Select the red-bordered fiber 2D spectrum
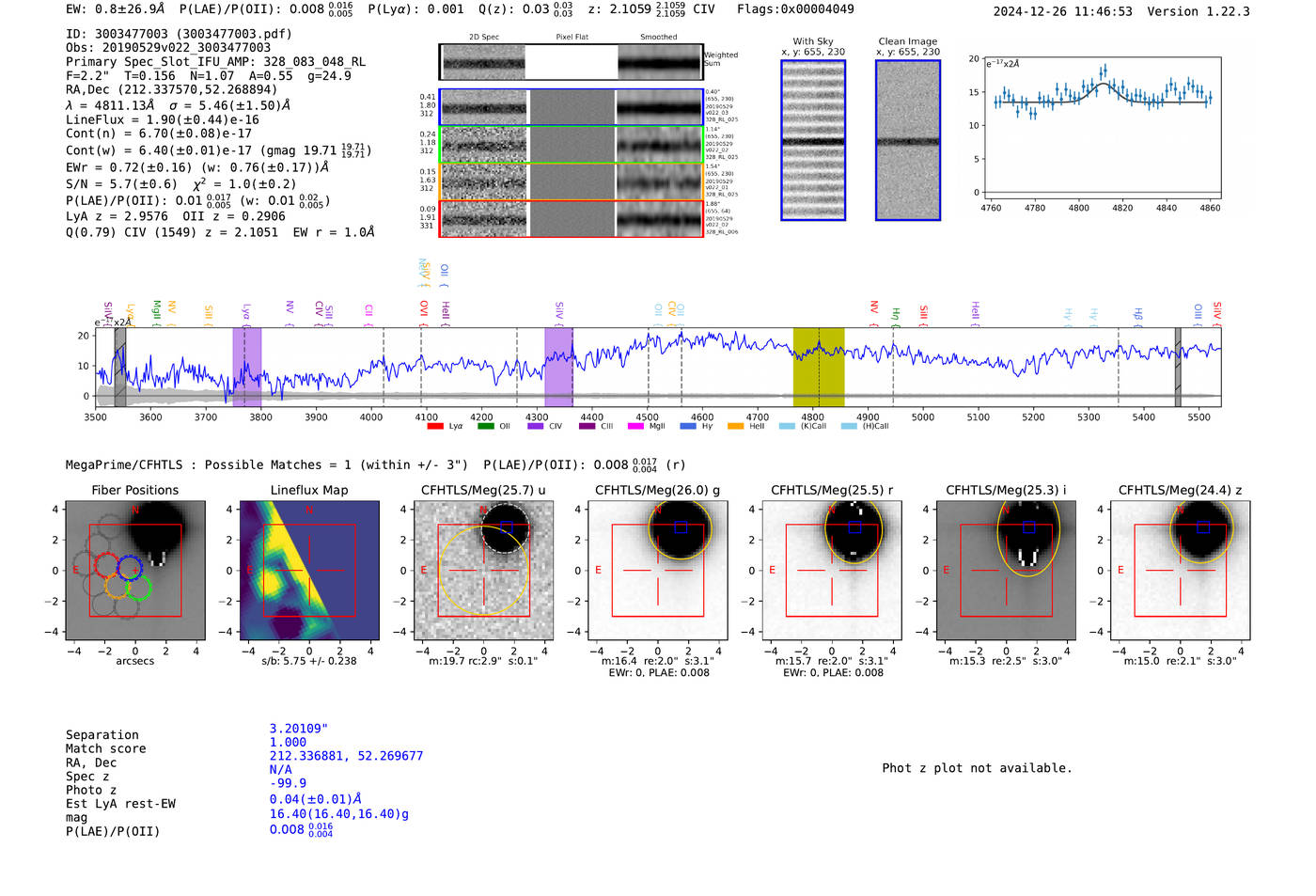Viewport: 1316px width, 896px height. pos(572,218)
